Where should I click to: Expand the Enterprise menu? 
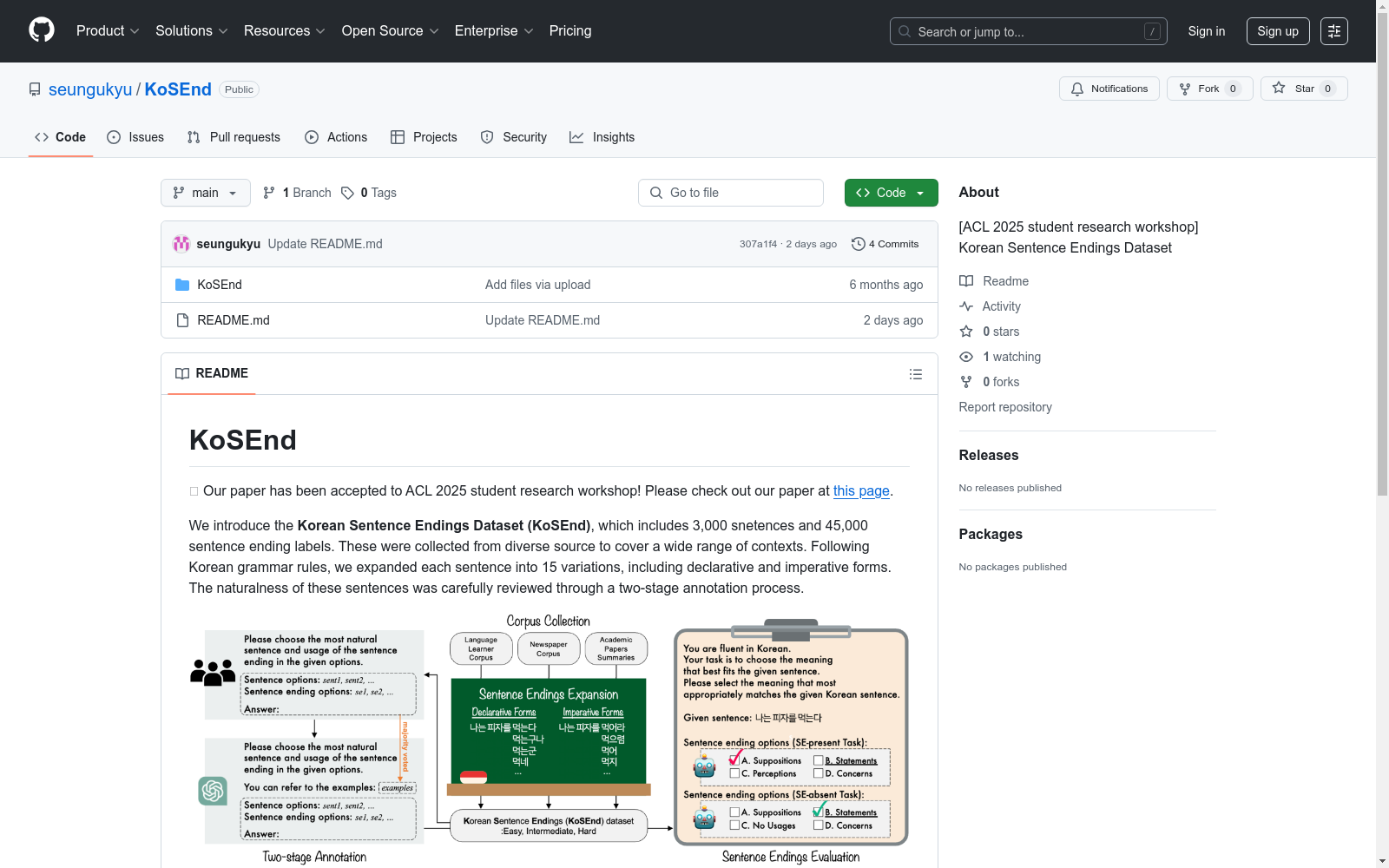click(x=494, y=31)
